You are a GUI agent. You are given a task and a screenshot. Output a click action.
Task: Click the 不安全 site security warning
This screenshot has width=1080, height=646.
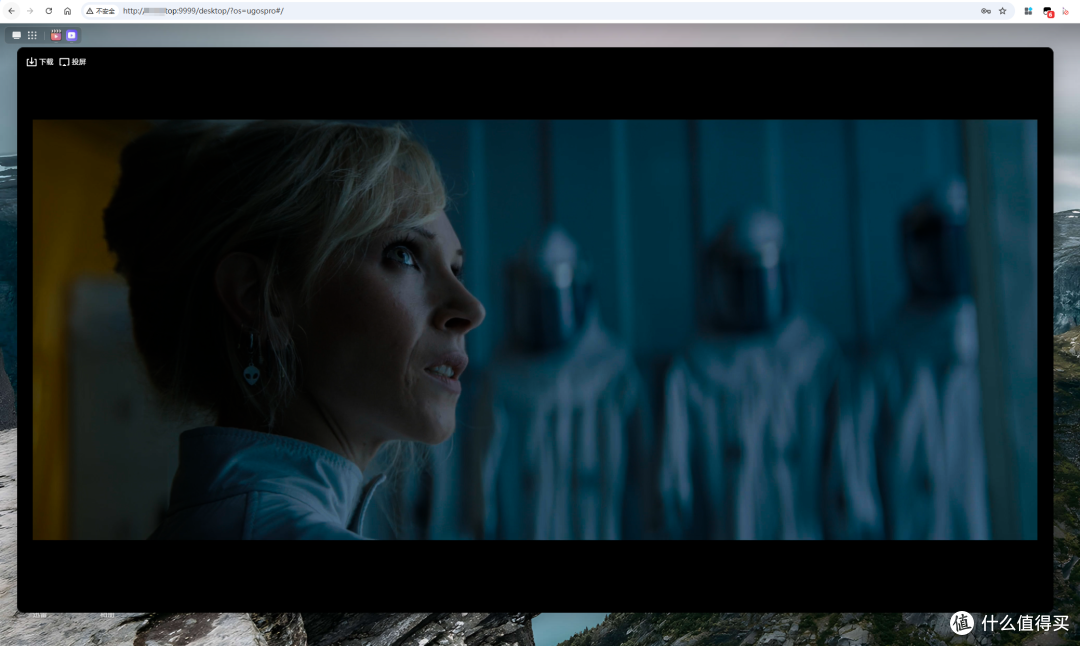[x=101, y=11]
